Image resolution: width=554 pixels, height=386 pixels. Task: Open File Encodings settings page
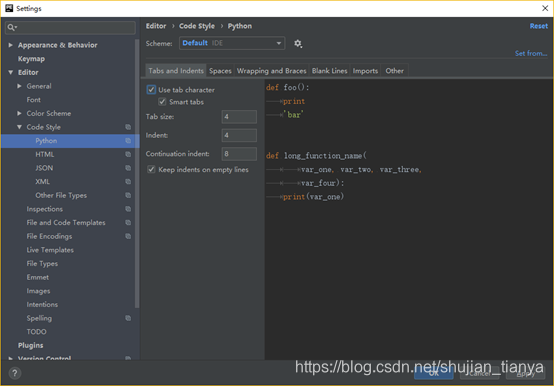(49, 236)
